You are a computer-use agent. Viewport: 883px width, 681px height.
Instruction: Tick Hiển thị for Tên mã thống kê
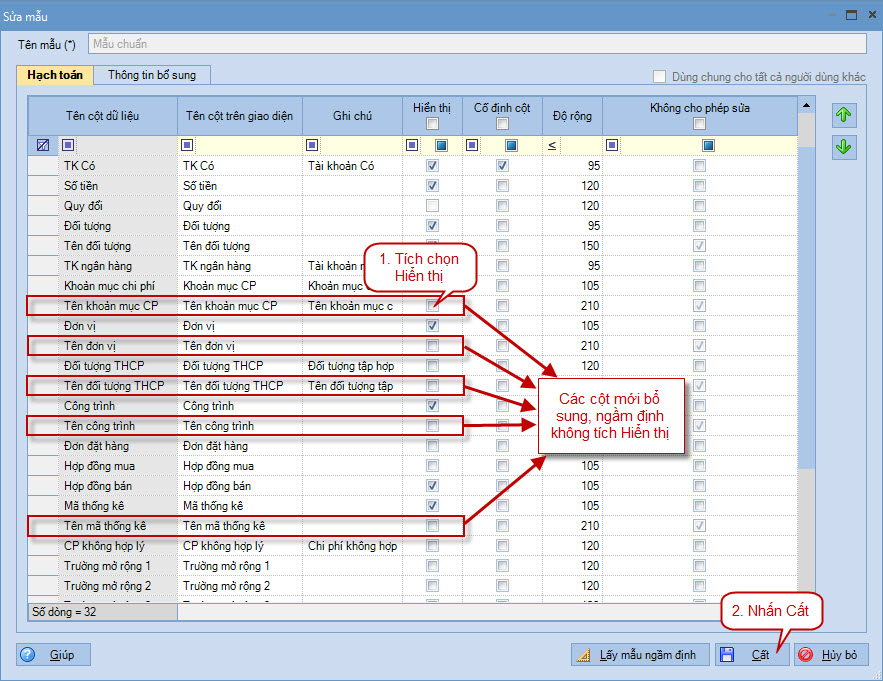click(x=432, y=526)
